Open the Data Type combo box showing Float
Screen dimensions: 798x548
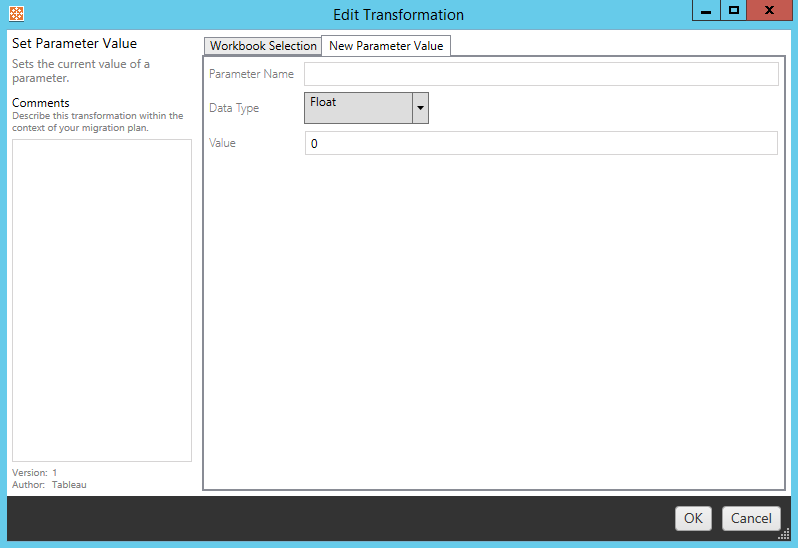coord(357,108)
